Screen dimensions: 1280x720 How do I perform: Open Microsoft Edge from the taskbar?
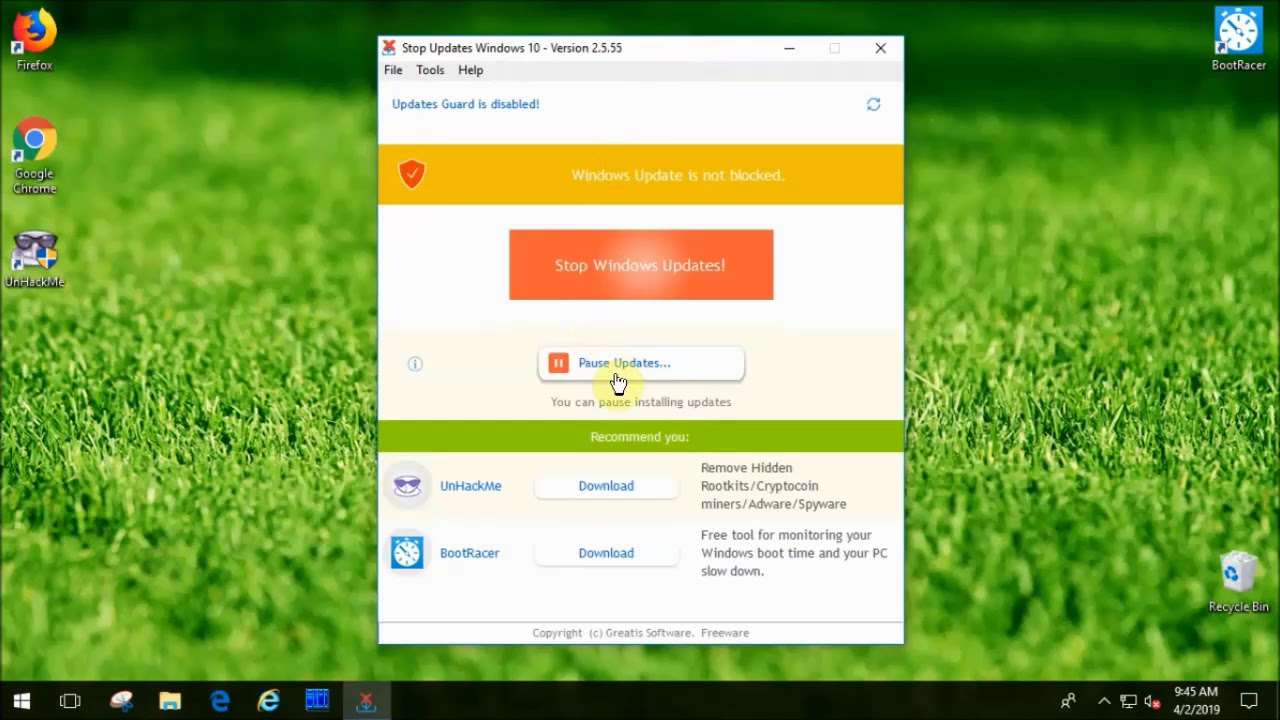[219, 701]
